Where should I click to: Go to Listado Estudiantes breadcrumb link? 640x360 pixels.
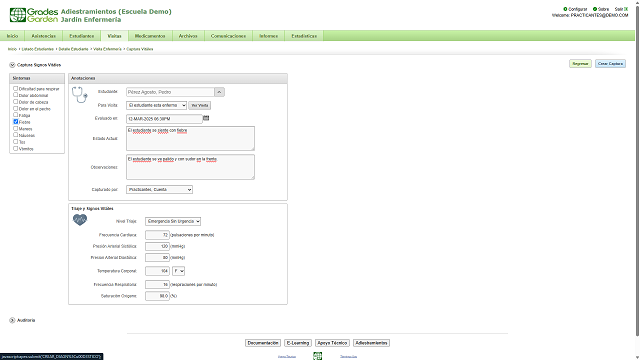[38, 49]
